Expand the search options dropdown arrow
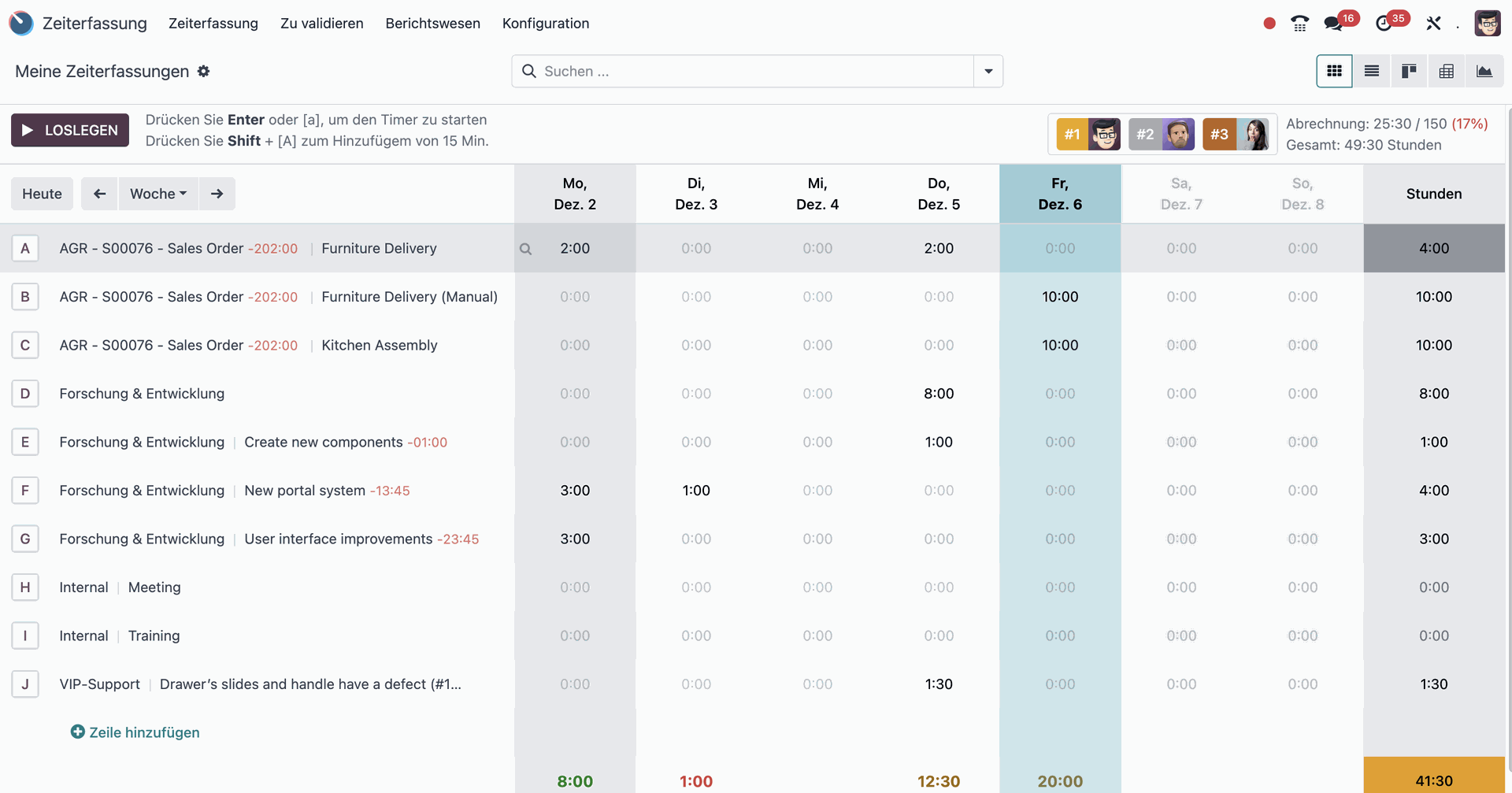This screenshot has width=1512, height=793. coord(988,72)
